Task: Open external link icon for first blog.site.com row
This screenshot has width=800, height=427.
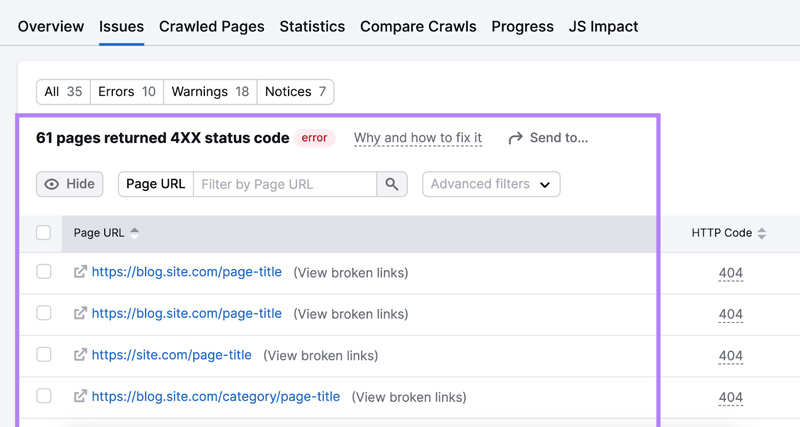Action: (x=80, y=272)
